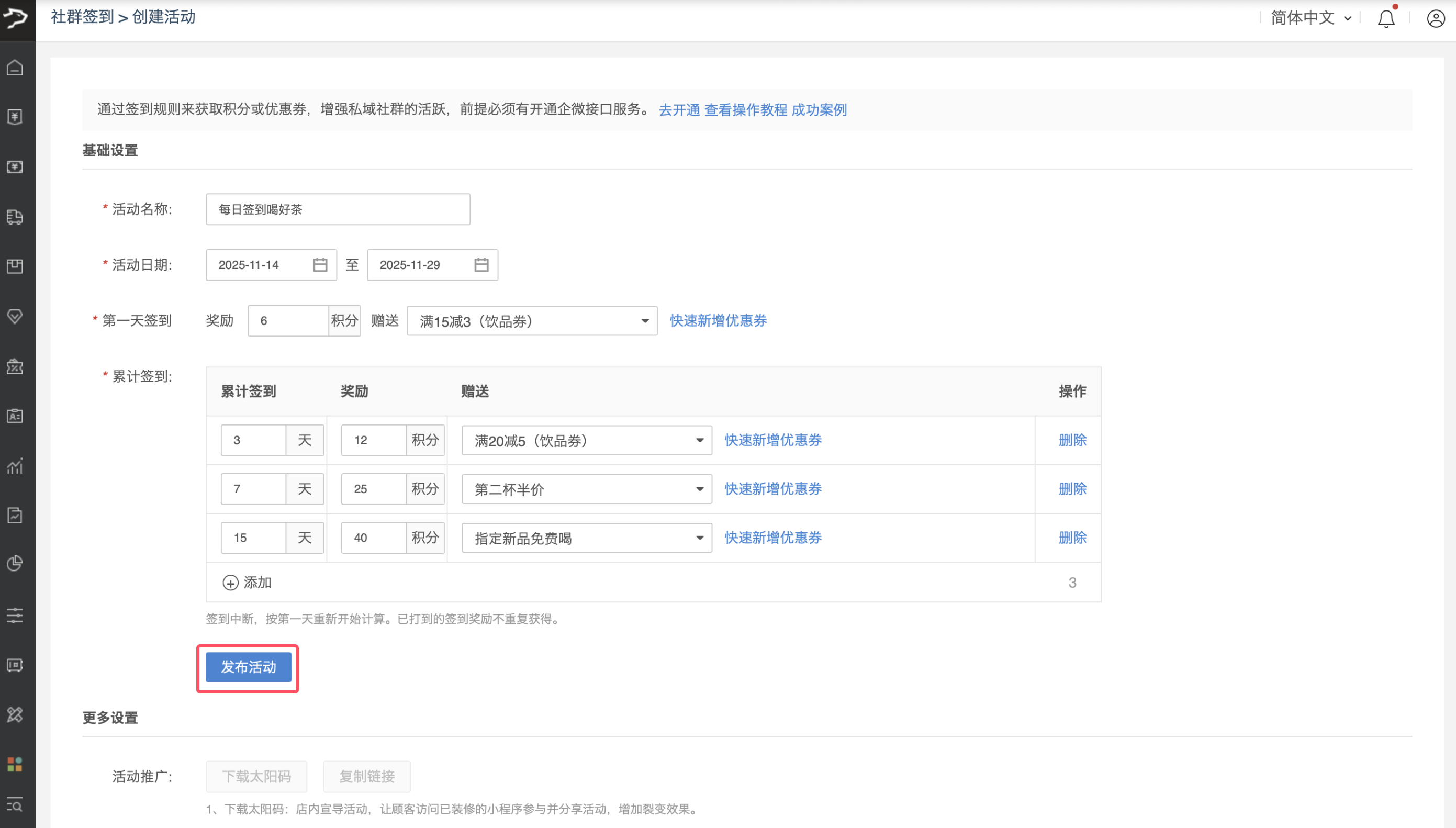Click the end date calendar icon

481,265
